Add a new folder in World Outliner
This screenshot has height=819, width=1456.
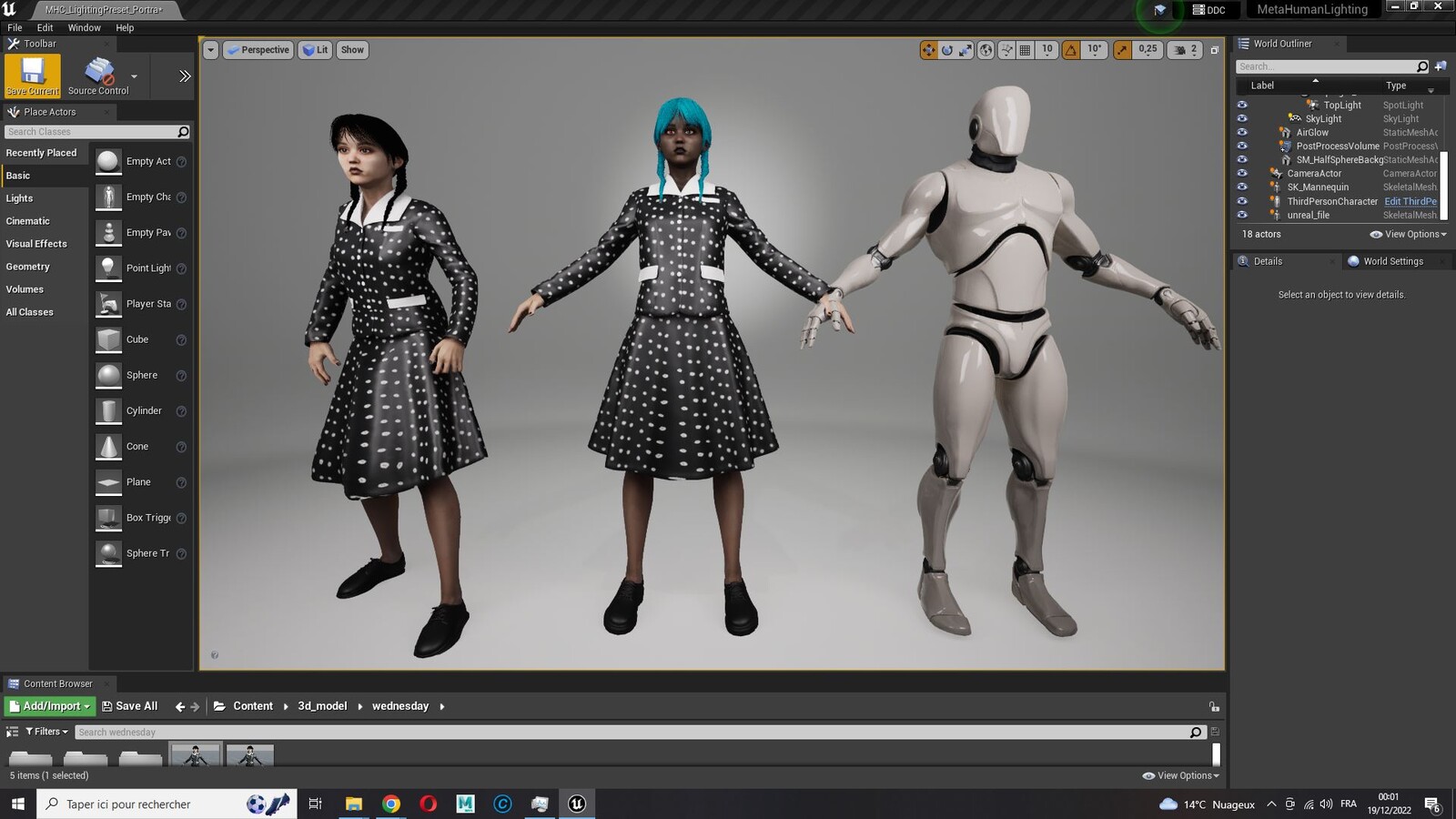[x=1440, y=66]
